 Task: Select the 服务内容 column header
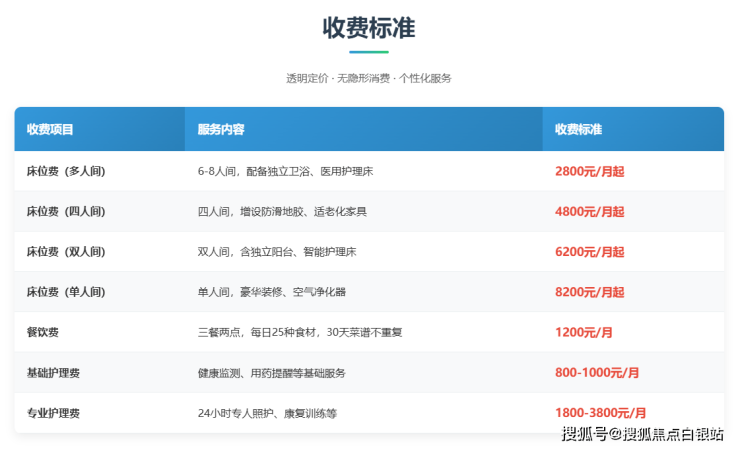(x=222, y=130)
